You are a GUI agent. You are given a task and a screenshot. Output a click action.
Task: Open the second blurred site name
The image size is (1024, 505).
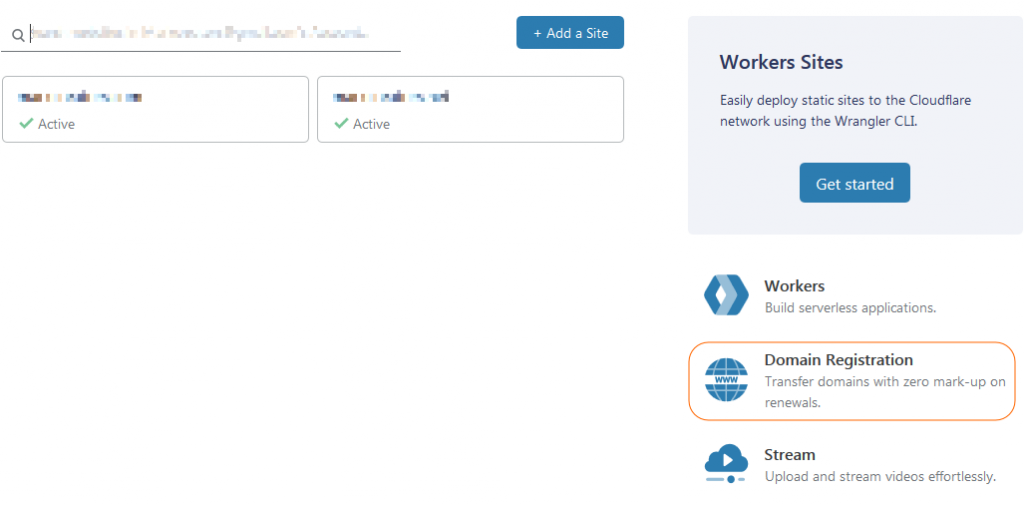click(391, 98)
